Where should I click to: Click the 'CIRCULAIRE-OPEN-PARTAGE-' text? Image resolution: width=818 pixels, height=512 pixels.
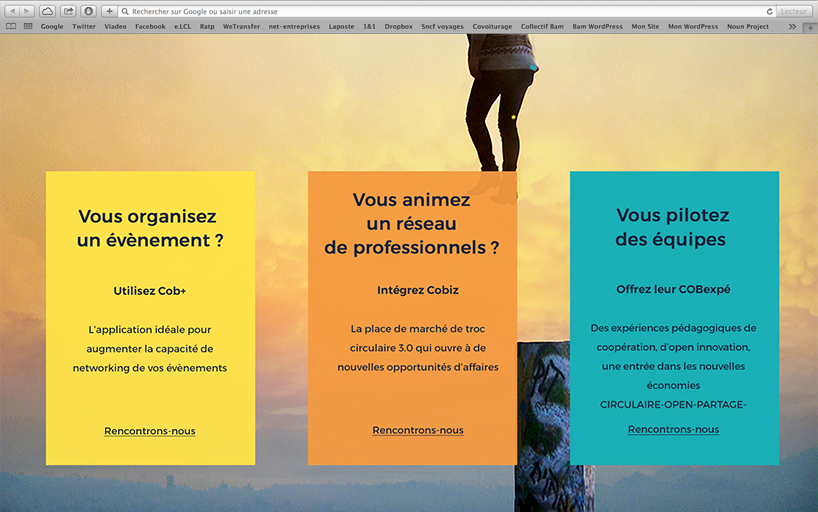click(673, 404)
